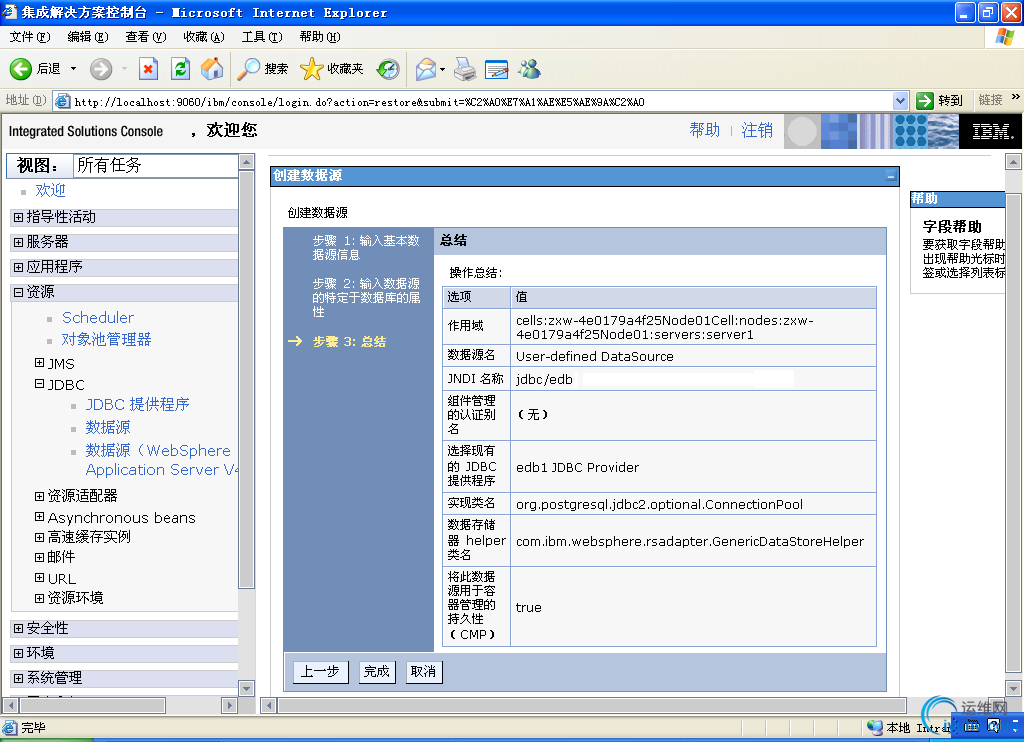The width and height of the screenshot is (1024, 742).
Task: Click the Print icon
Action: [x=465, y=69]
